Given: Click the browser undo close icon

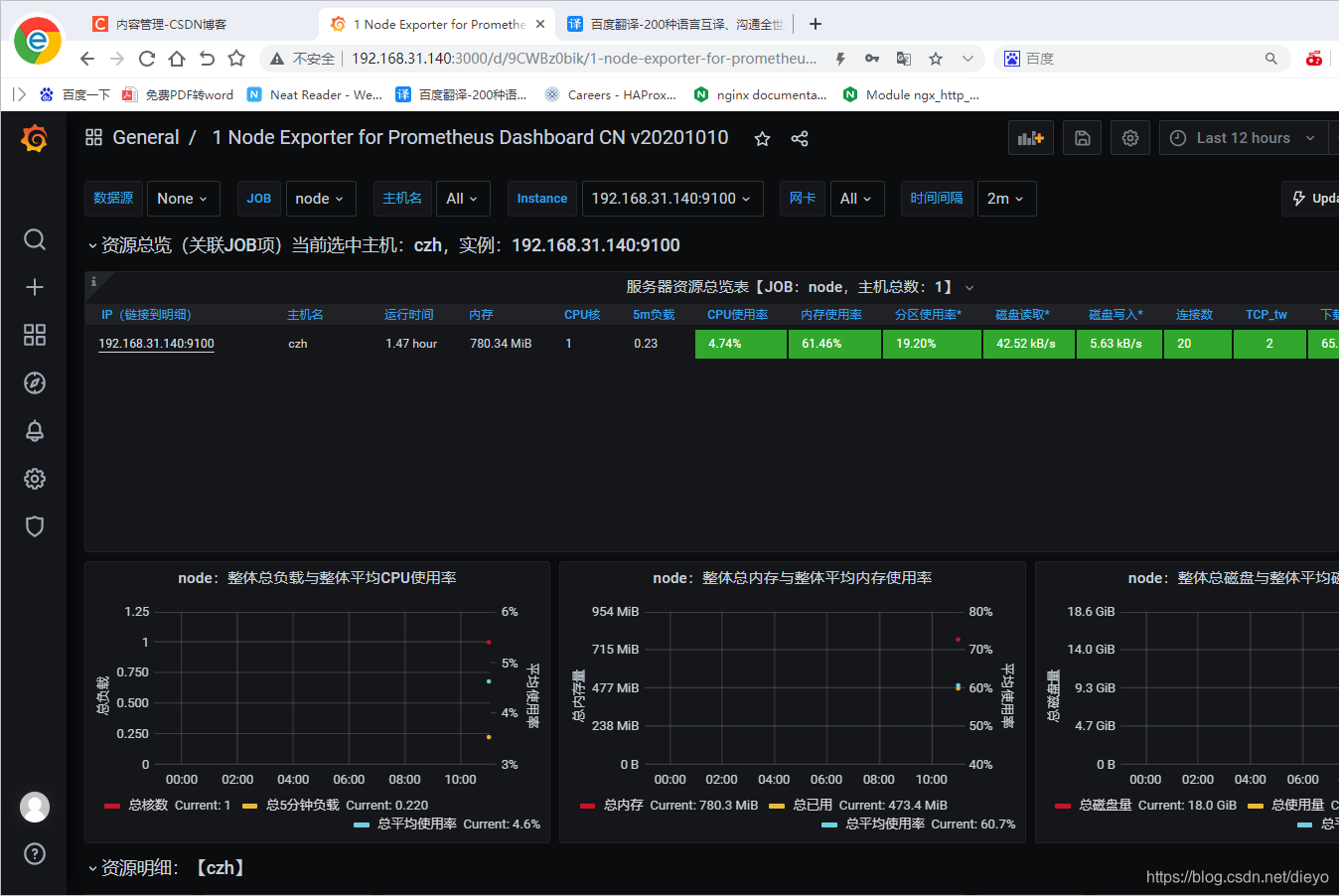Looking at the screenshot, I should point(207,59).
